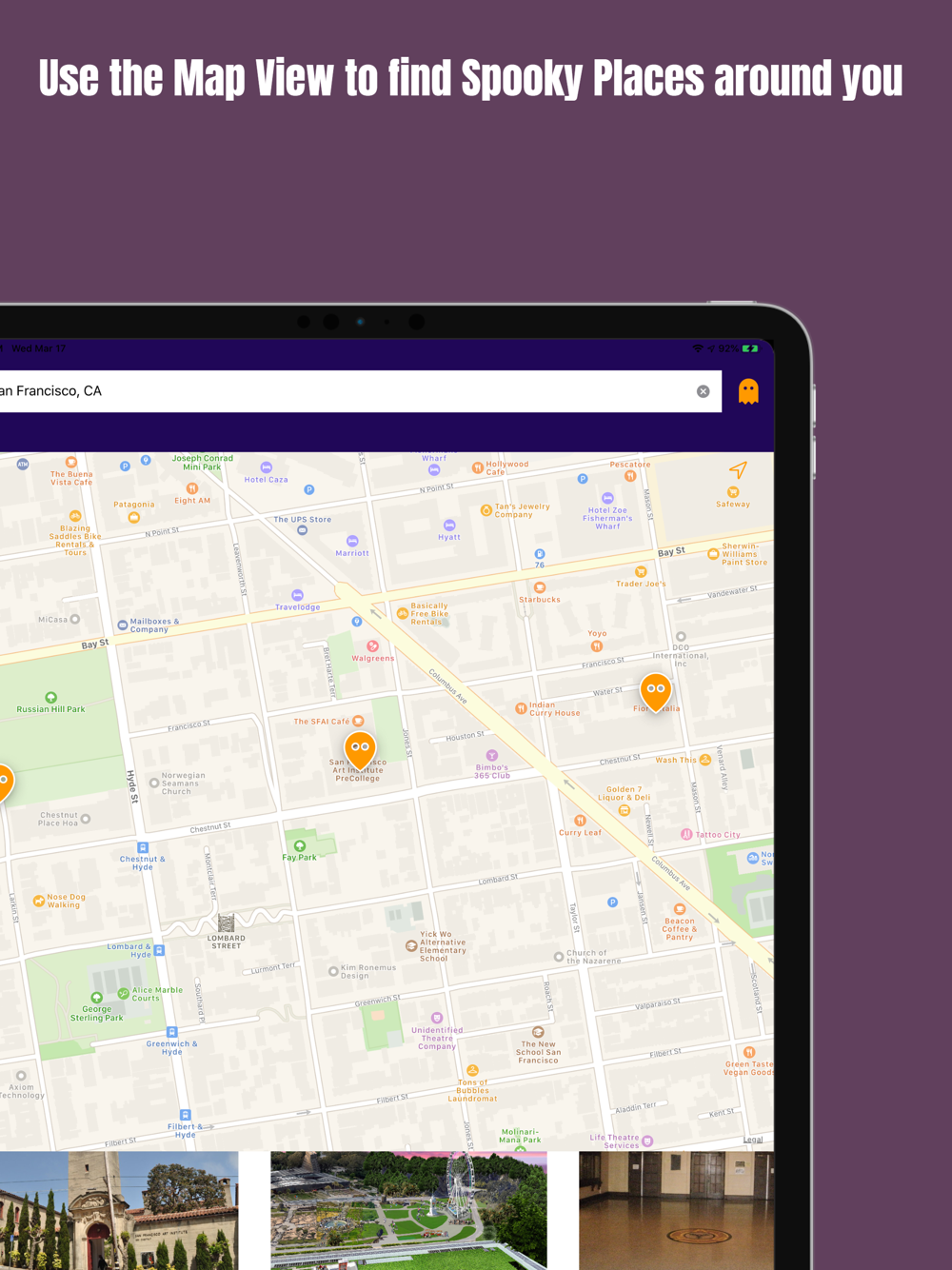This screenshot has width=952, height=1270.
Task: Tap the Beacon Coffee & Pantry marker
Action: click(680, 909)
